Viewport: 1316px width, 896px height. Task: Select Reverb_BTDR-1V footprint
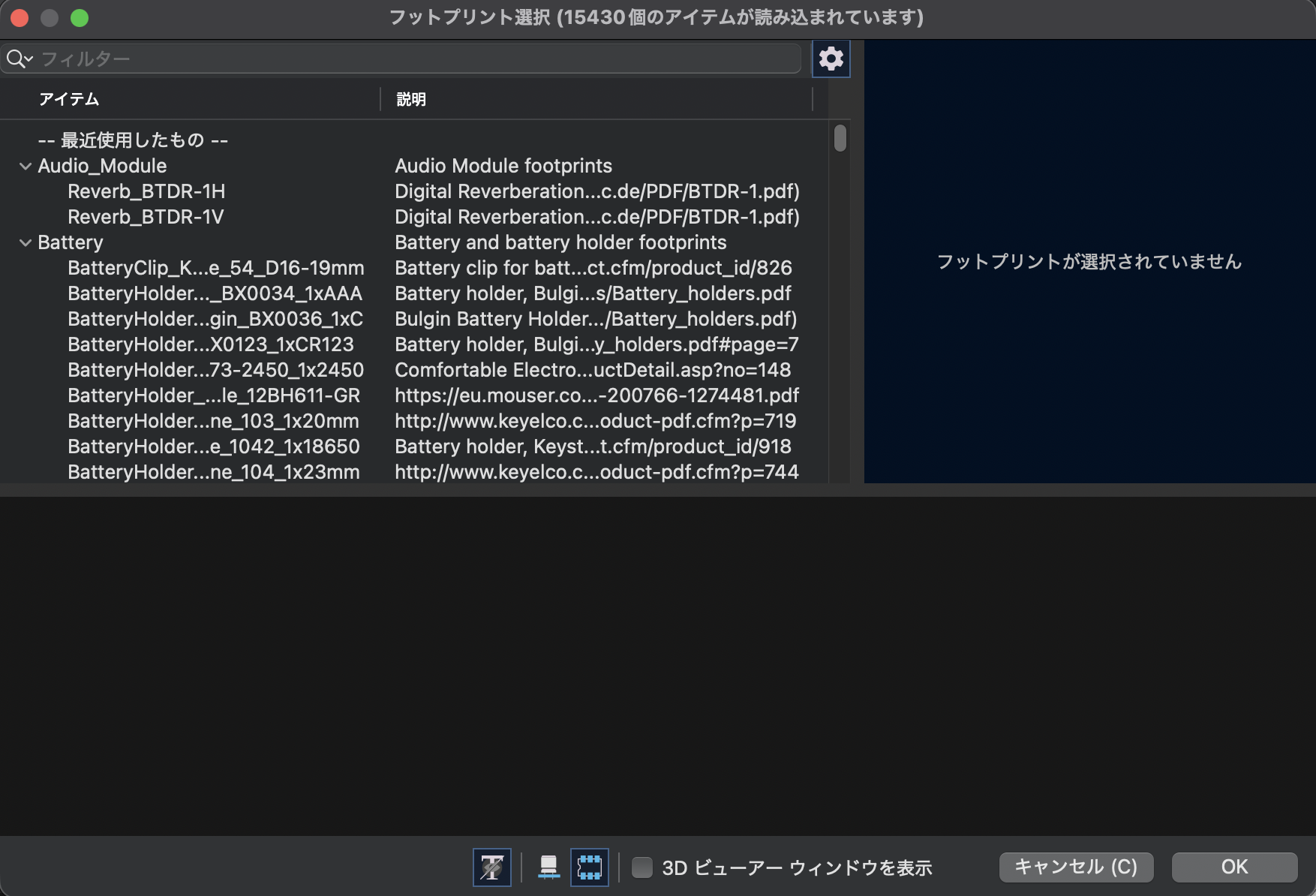pyautogui.click(x=146, y=217)
